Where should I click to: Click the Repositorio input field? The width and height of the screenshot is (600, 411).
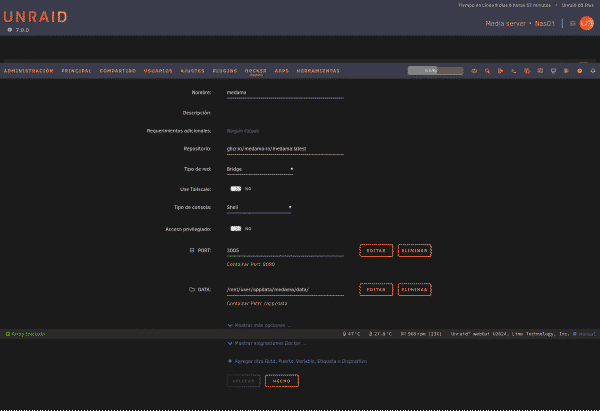[285, 149]
